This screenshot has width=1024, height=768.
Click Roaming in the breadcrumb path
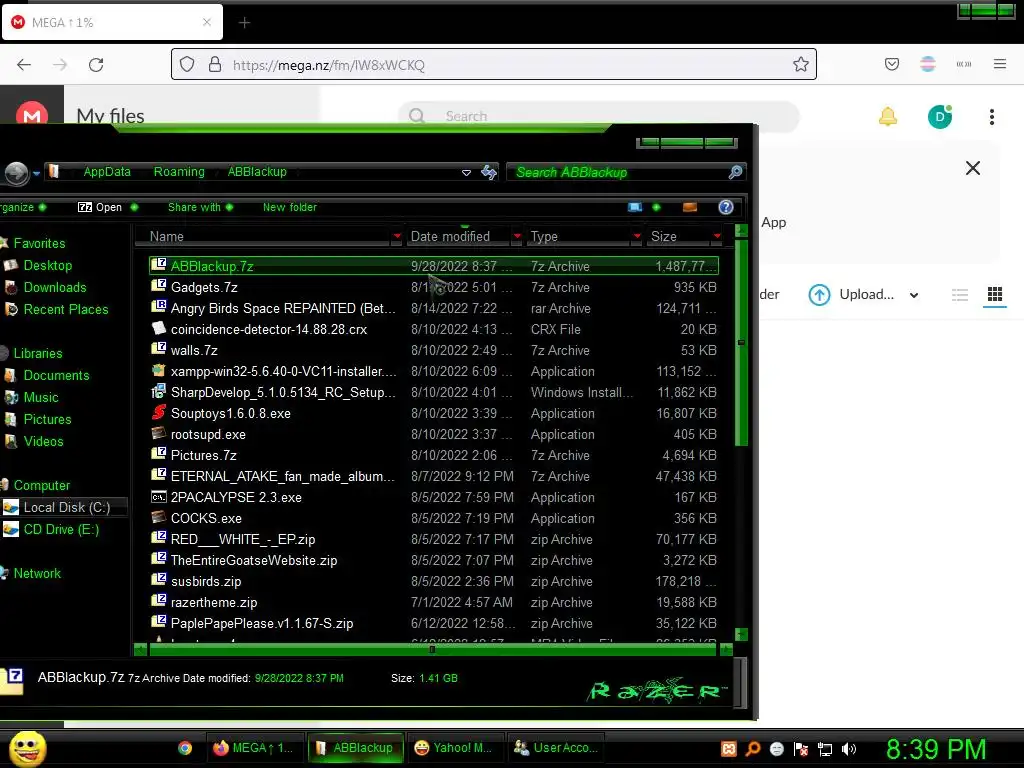[x=179, y=172]
